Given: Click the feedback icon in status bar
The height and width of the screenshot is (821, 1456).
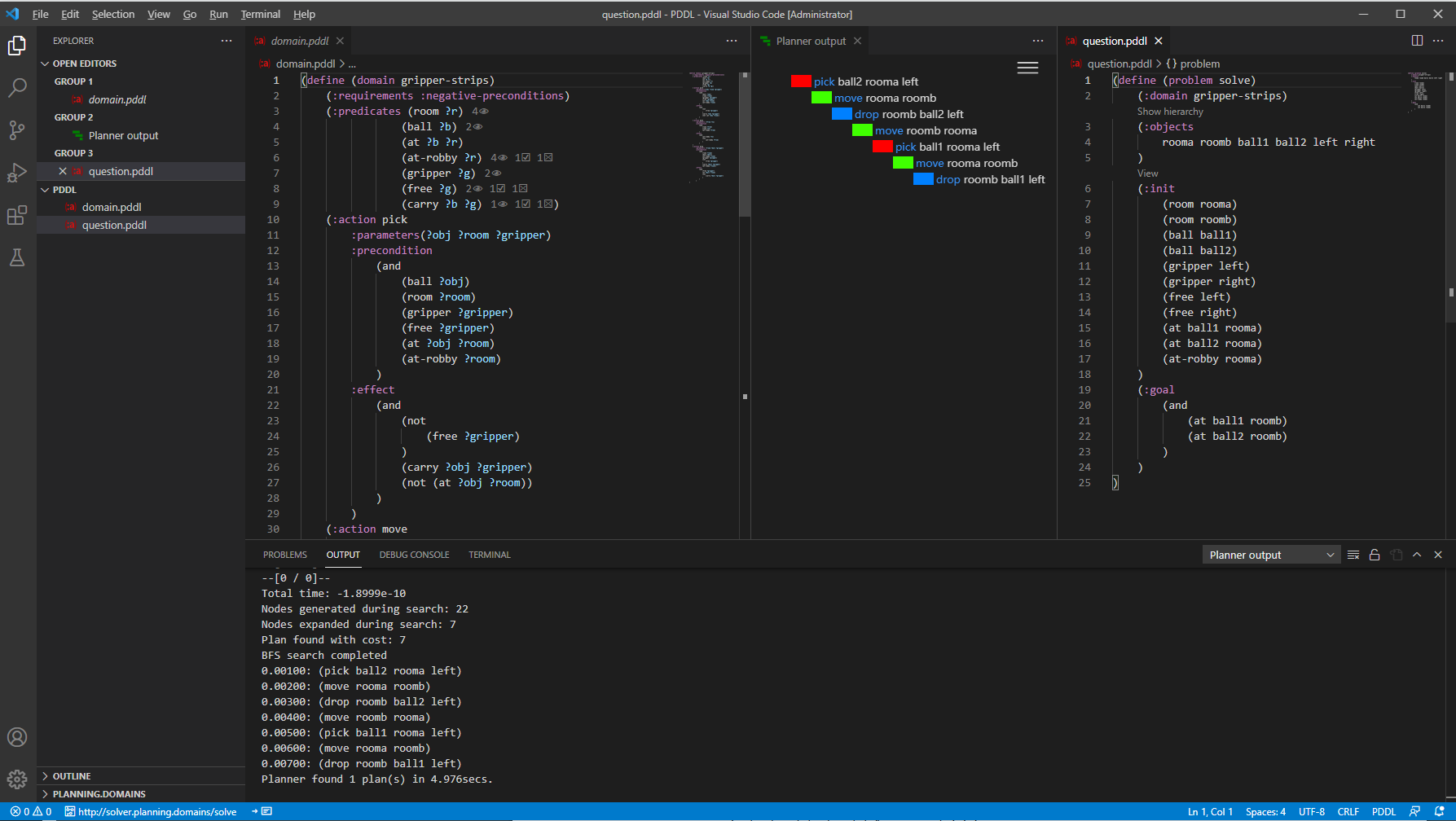Looking at the screenshot, I should (1415, 812).
